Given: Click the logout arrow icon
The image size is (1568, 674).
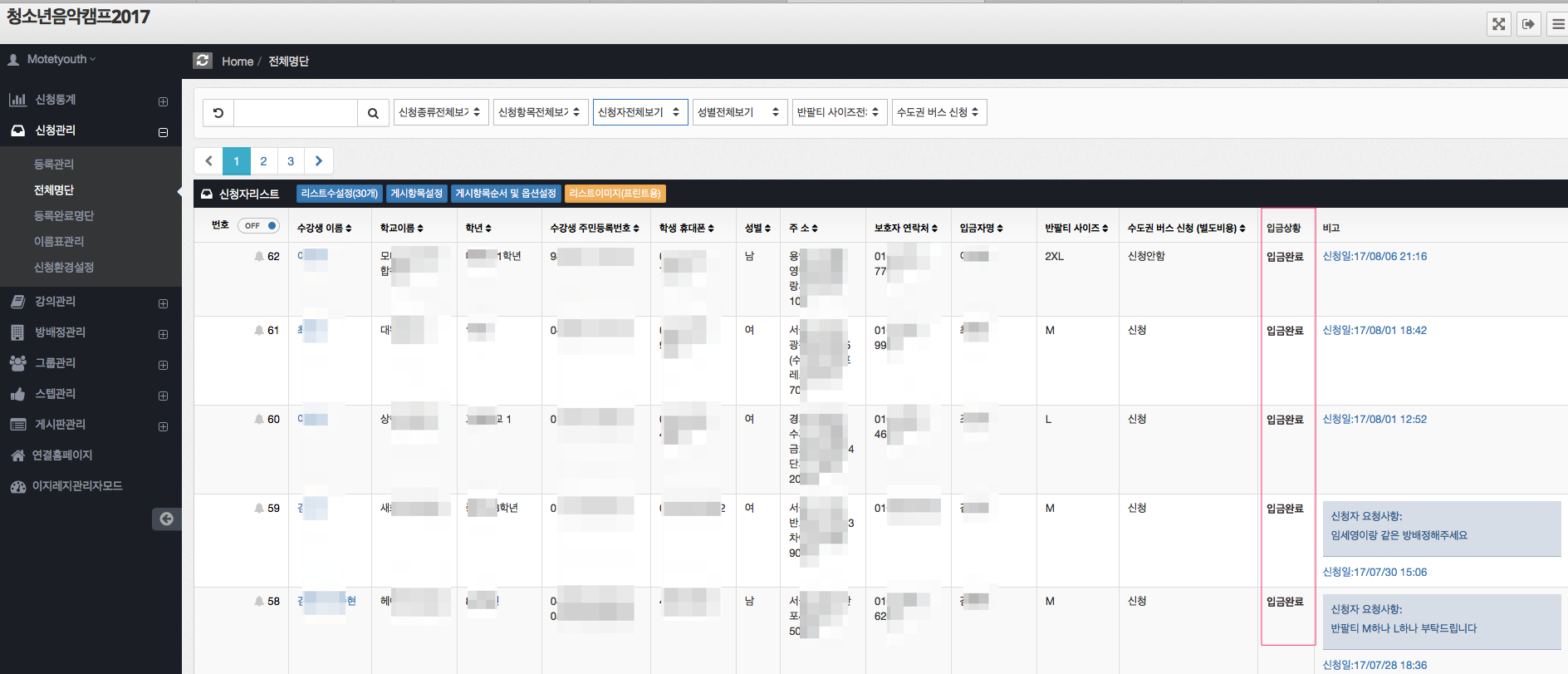Looking at the screenshot, I should [x=1528, y=24].
